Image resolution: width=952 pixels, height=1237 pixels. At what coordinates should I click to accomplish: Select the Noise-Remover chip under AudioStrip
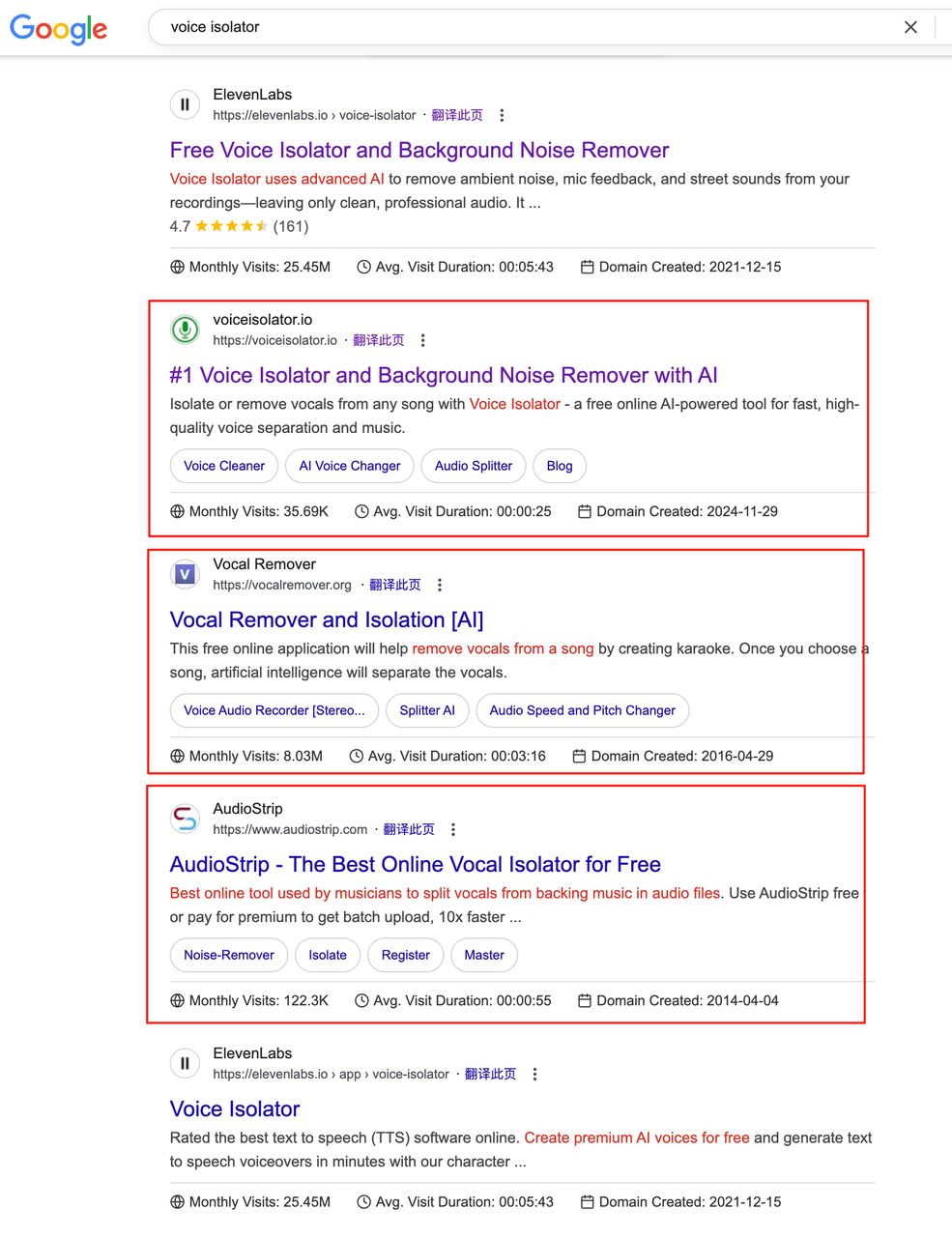pyautogui.click(x=229, y=955)
